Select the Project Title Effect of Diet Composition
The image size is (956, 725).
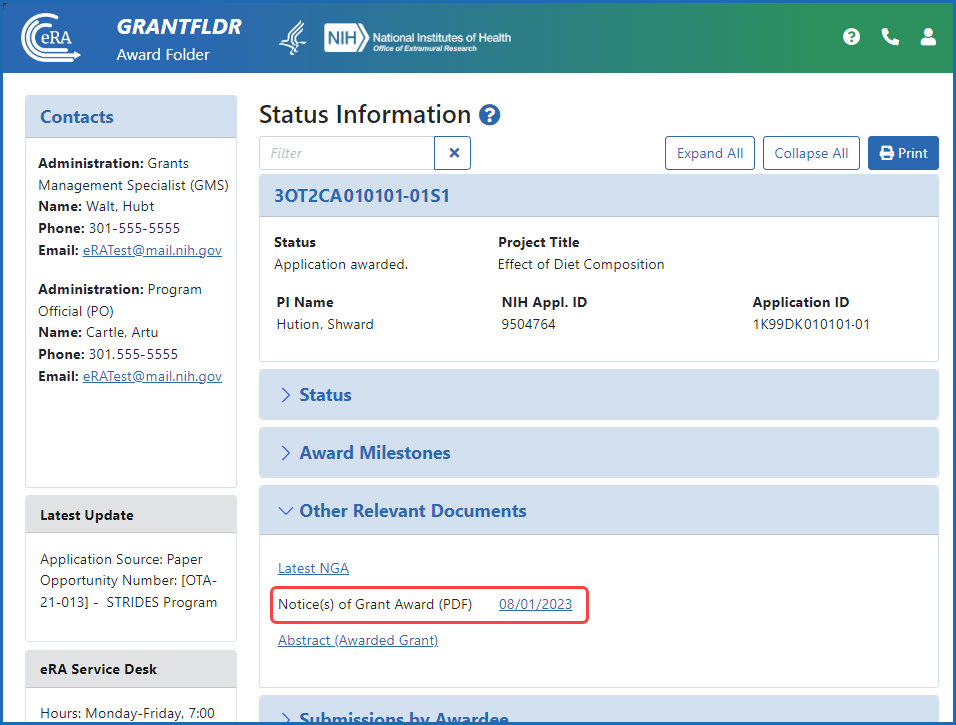[x=581, y=265]
